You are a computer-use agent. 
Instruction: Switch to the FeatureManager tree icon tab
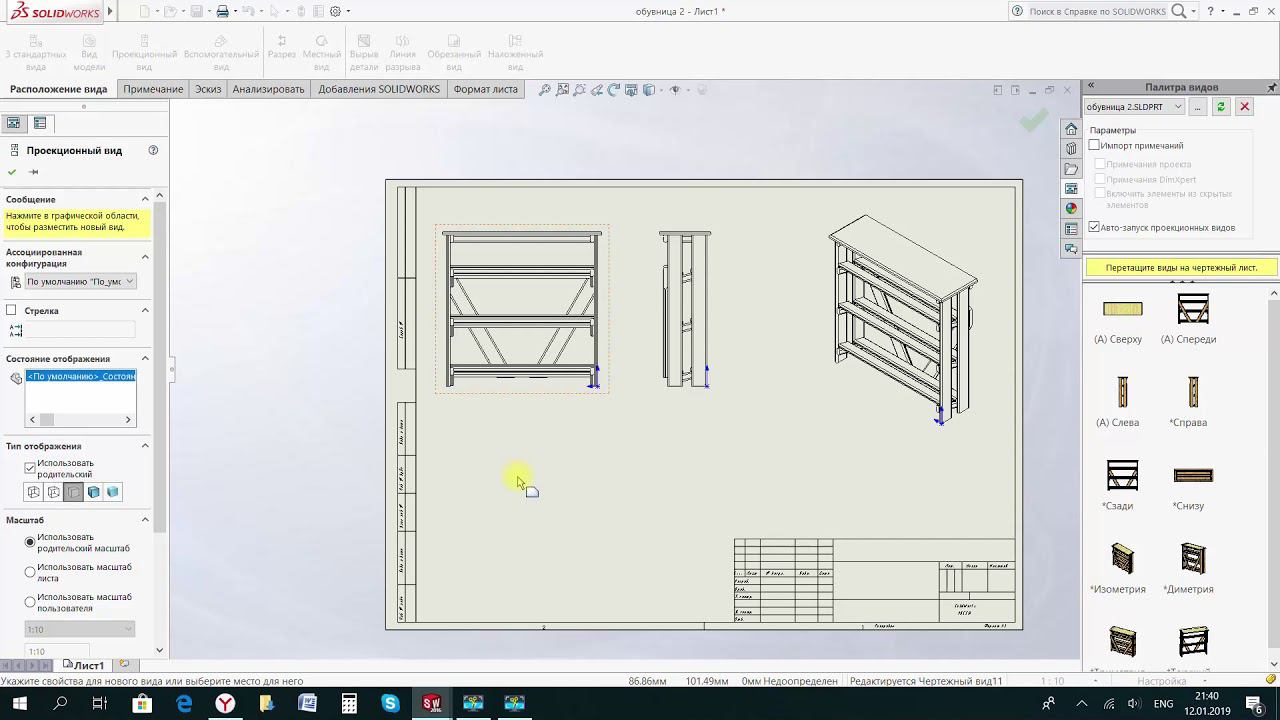point(13,123)
